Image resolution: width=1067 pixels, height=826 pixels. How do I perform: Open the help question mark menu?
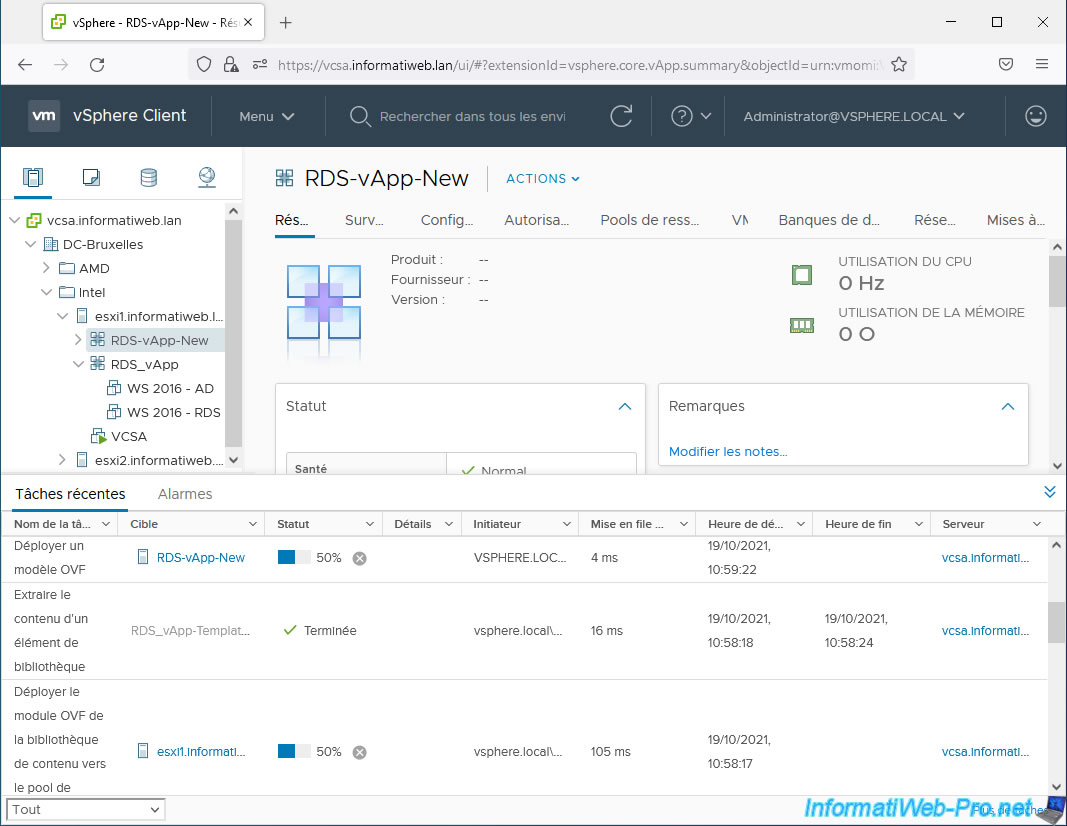691,116
